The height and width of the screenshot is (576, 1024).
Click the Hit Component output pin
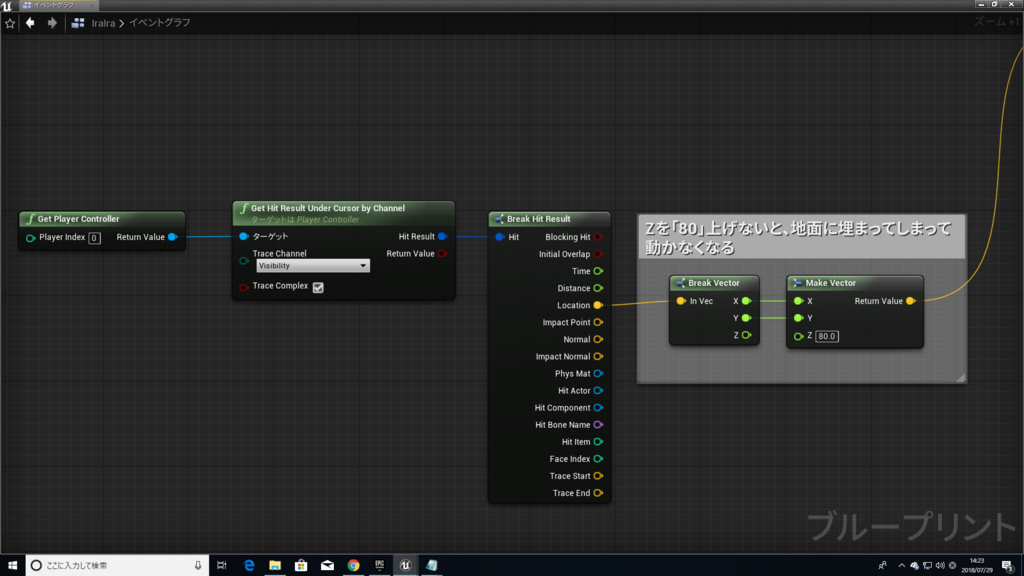pos(598,408)
